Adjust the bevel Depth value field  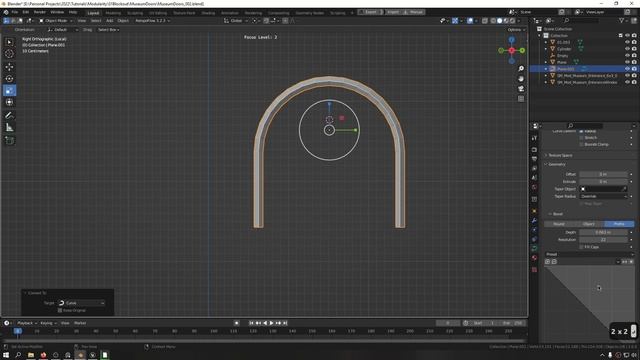603,232
